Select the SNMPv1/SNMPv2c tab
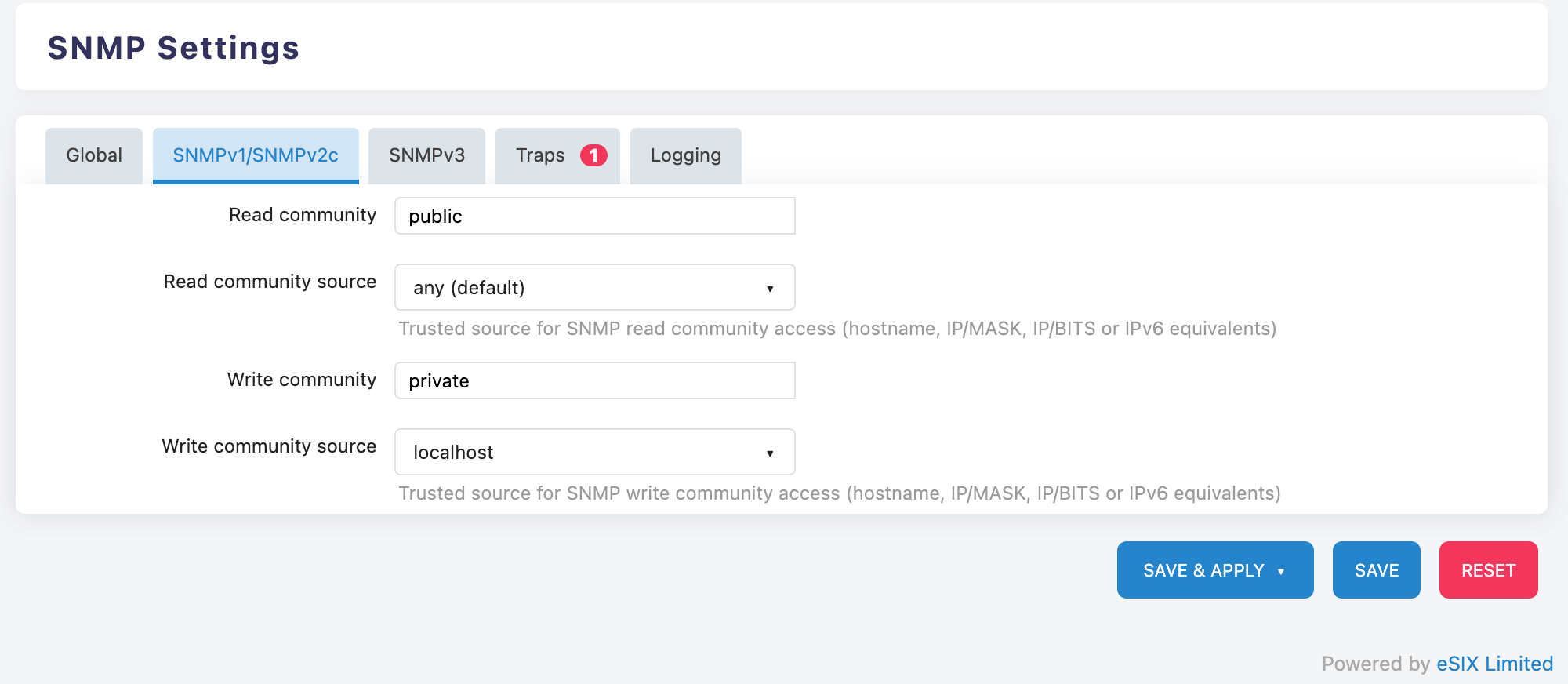The image size is (1568, 684). pyautogui.click(x=256, y=155)
